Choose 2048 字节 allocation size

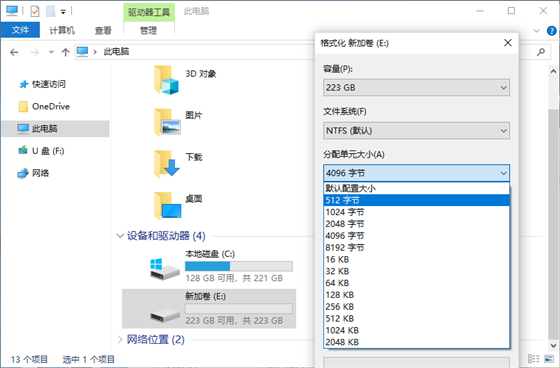(416, 224)
